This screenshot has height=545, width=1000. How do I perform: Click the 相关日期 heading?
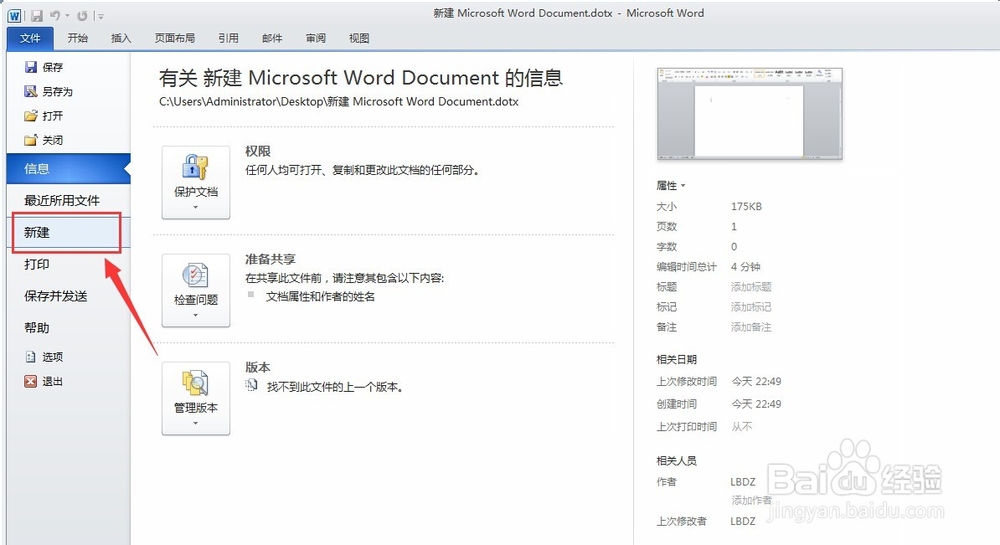(x=676, y=360)
